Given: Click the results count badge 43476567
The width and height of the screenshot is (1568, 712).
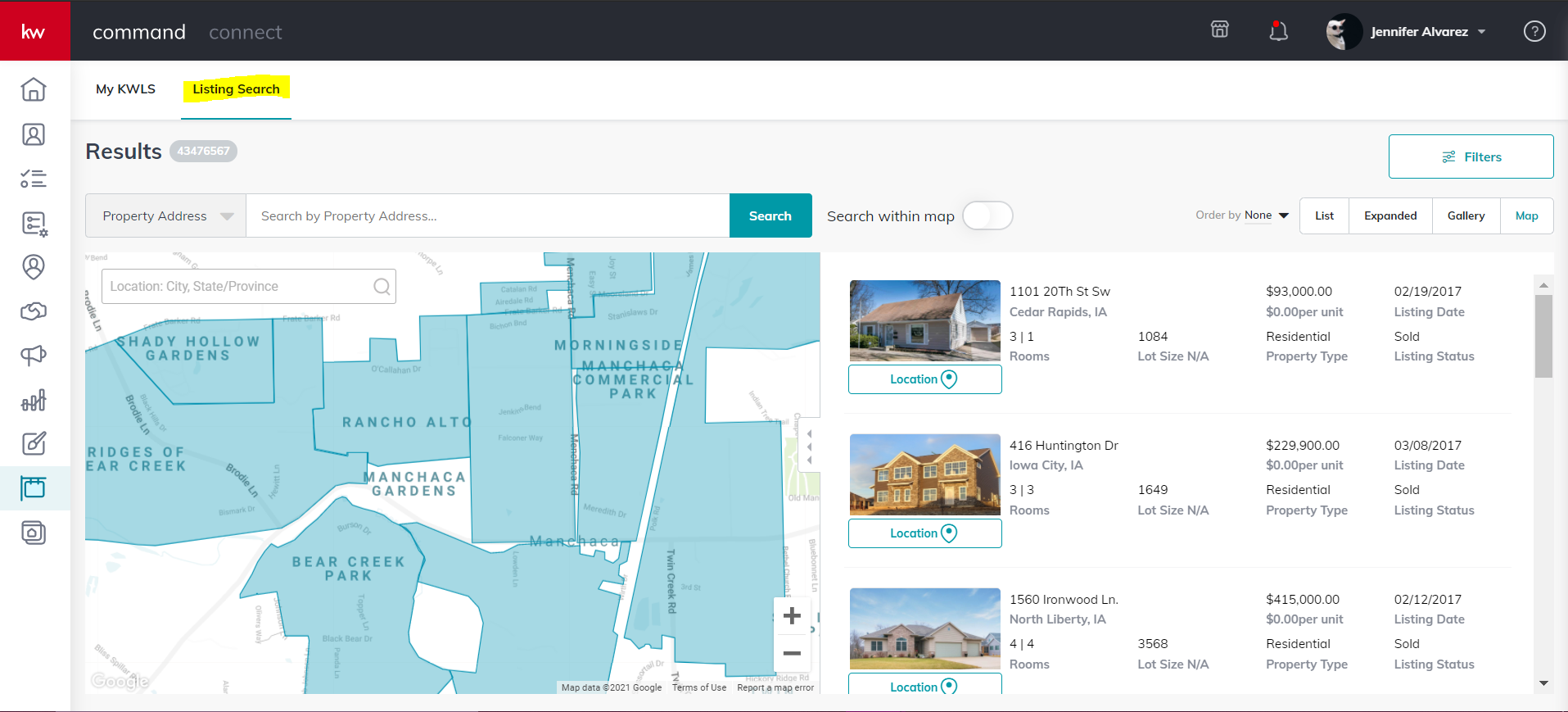Looking at the screenshot, I should [x=203, y=151].
